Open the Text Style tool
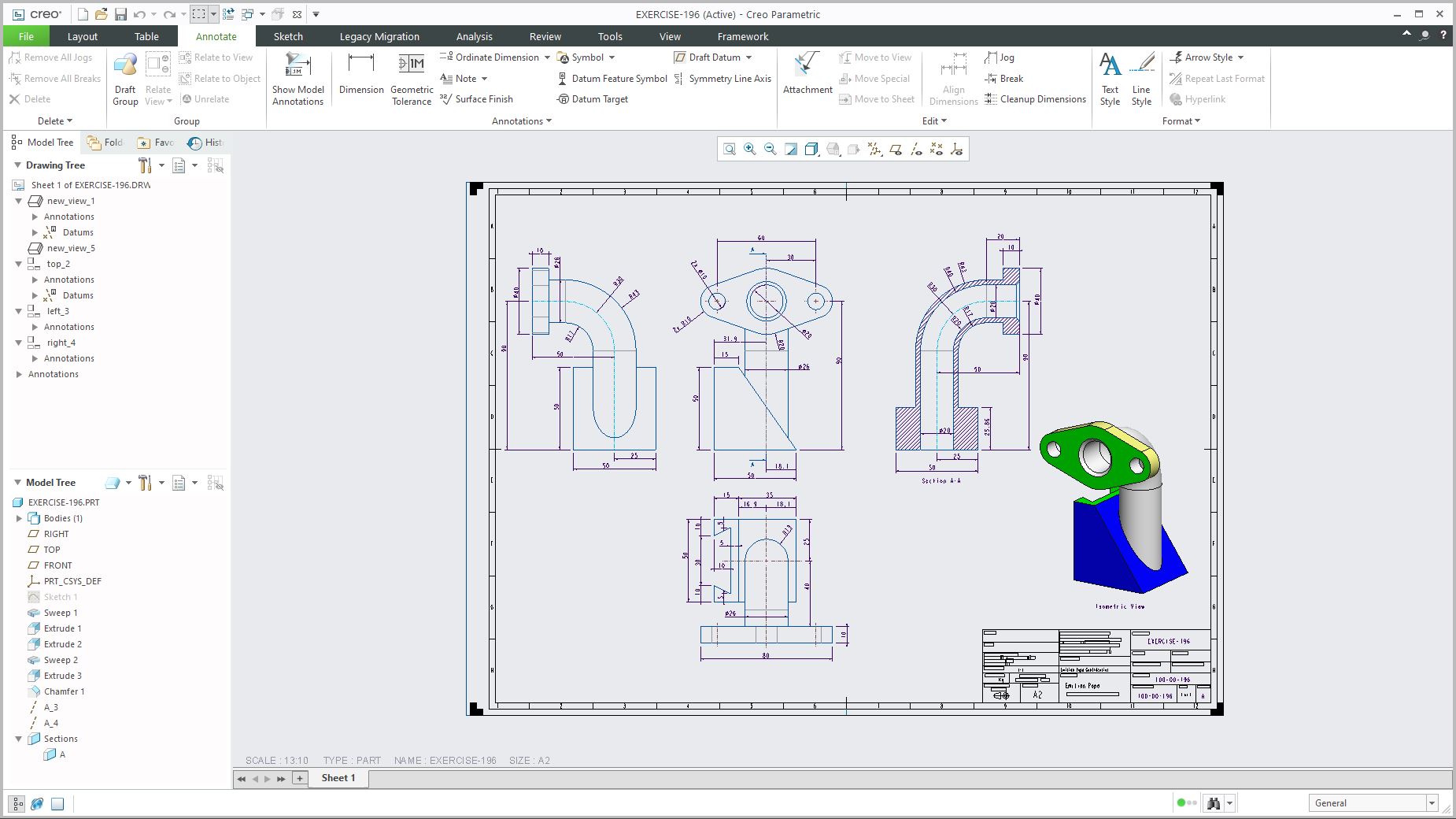 tap(1110, 79)
